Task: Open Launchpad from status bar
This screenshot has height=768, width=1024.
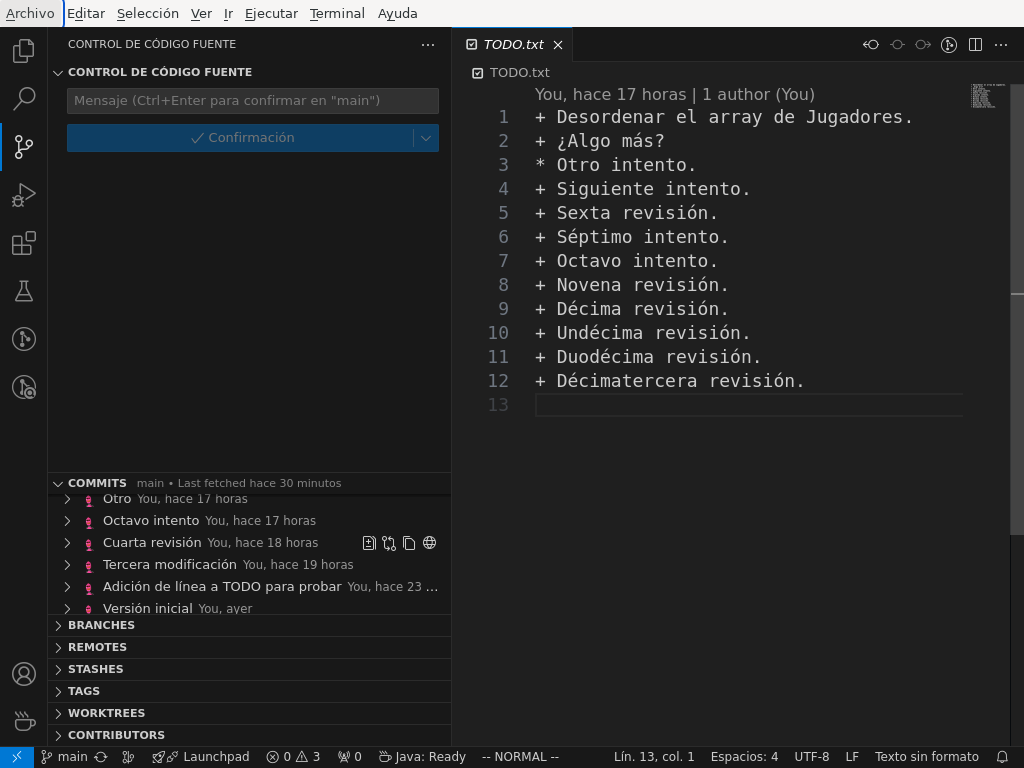Action: (x=201, y=757)
